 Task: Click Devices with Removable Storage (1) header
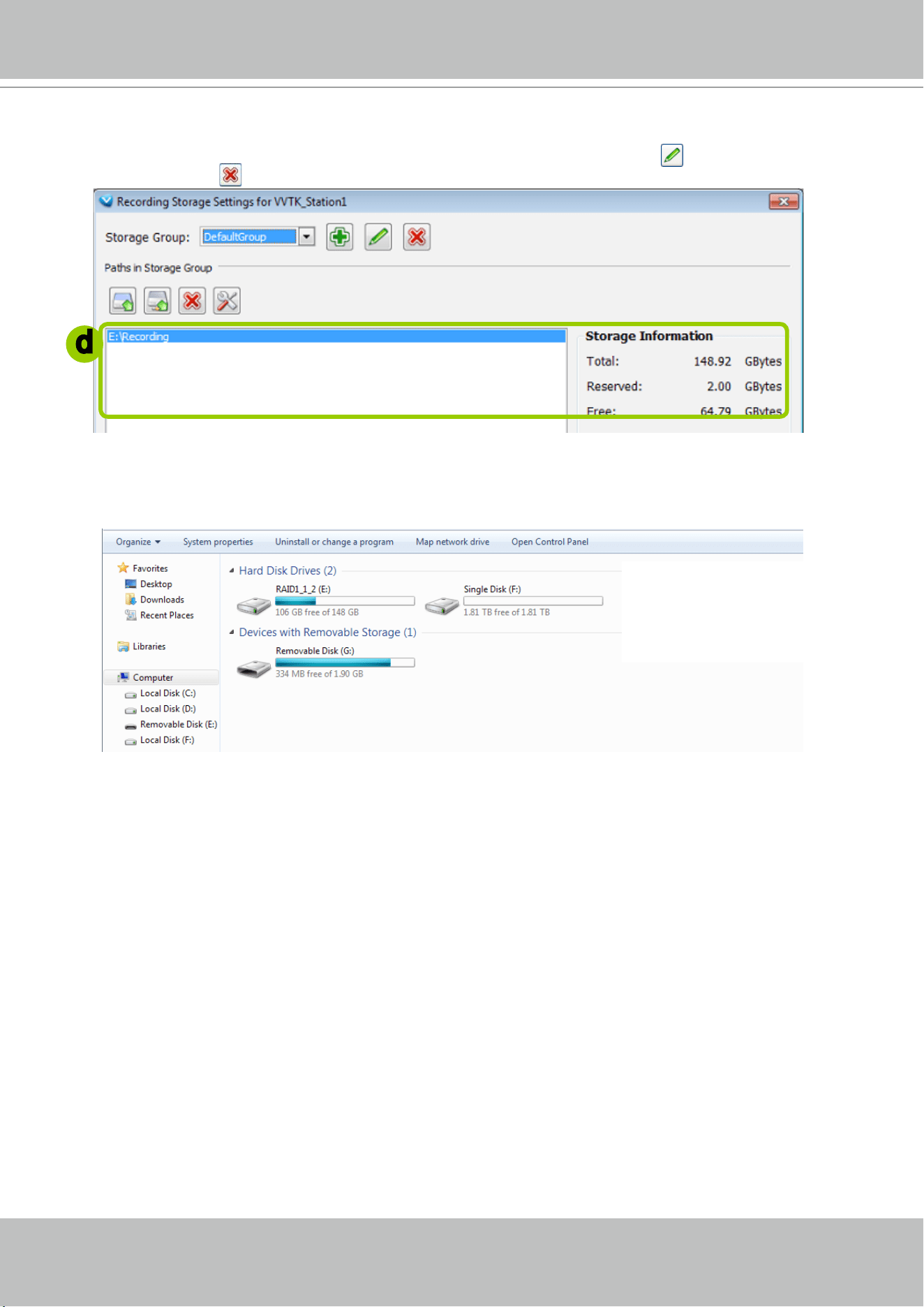point(328,632)
